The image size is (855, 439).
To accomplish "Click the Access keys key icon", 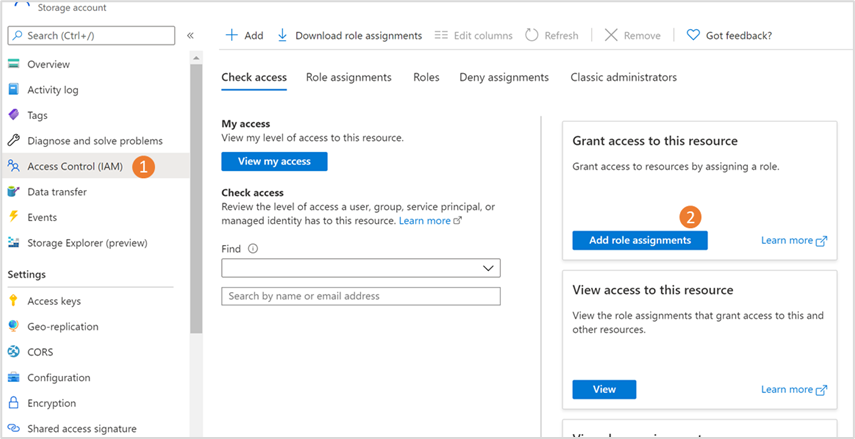I will 14,301.
